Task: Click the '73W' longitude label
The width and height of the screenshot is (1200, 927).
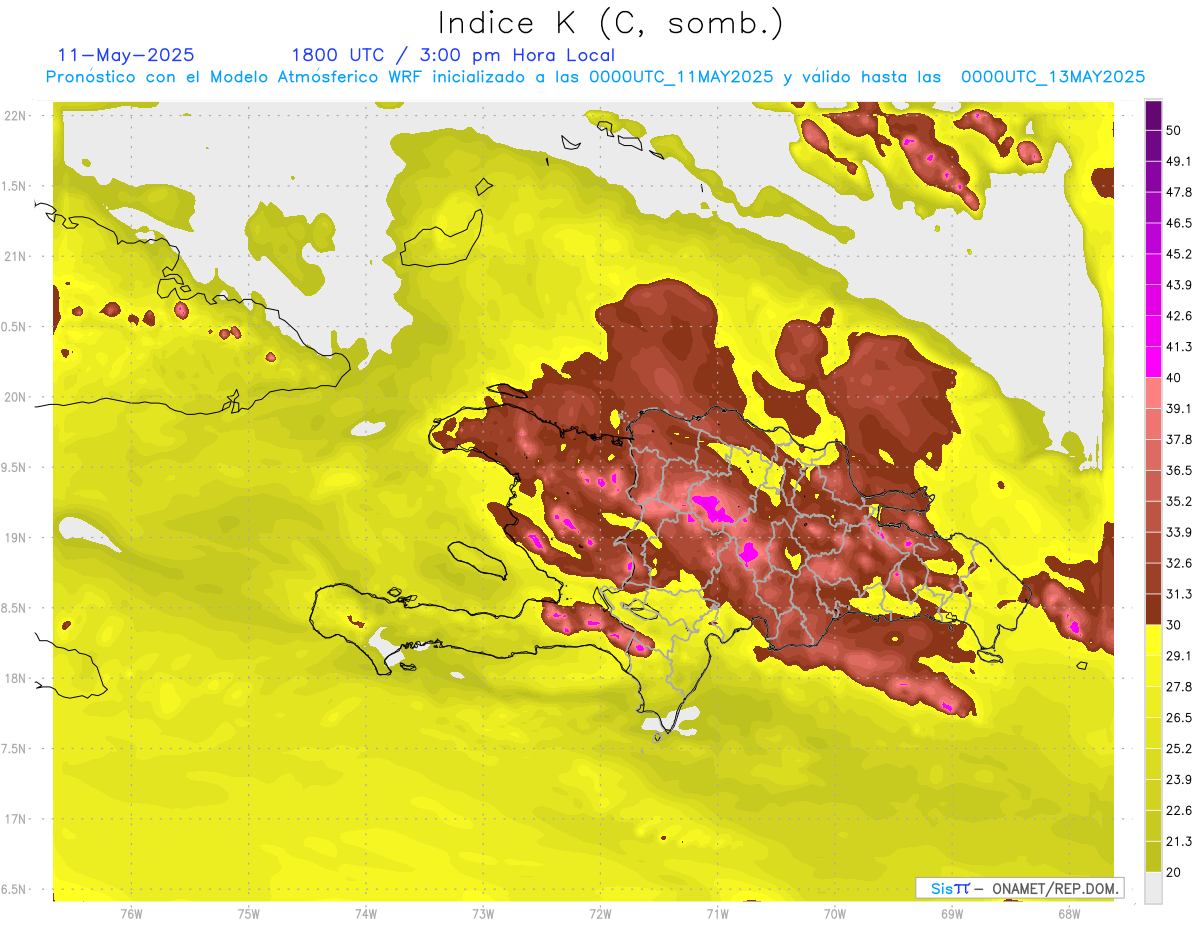Action: pos(483,914)
